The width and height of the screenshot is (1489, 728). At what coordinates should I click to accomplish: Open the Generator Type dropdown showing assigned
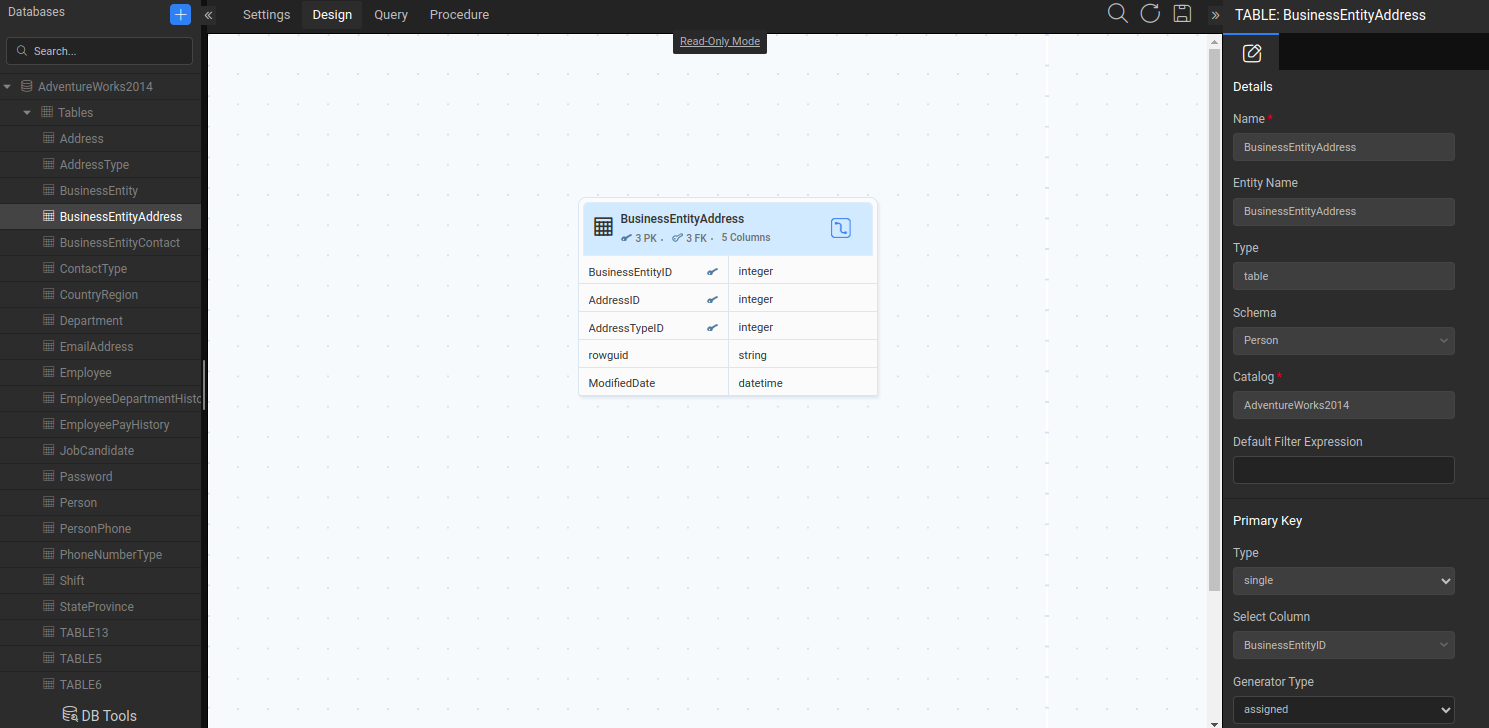click(1343, 709)
